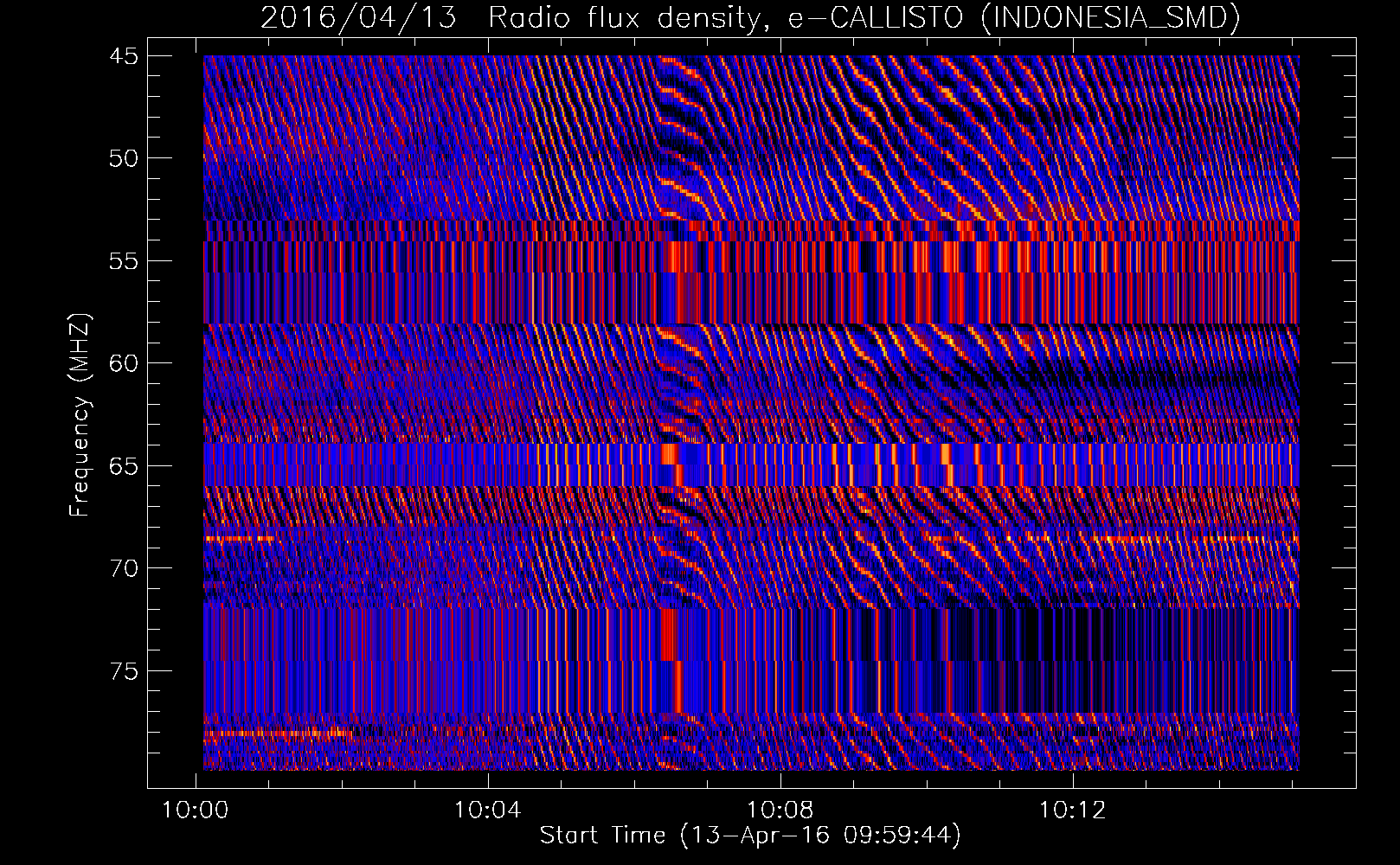1400x865 pixels.
Task: Click the 45 frequency tick label
Action: (x=124, y=56)
